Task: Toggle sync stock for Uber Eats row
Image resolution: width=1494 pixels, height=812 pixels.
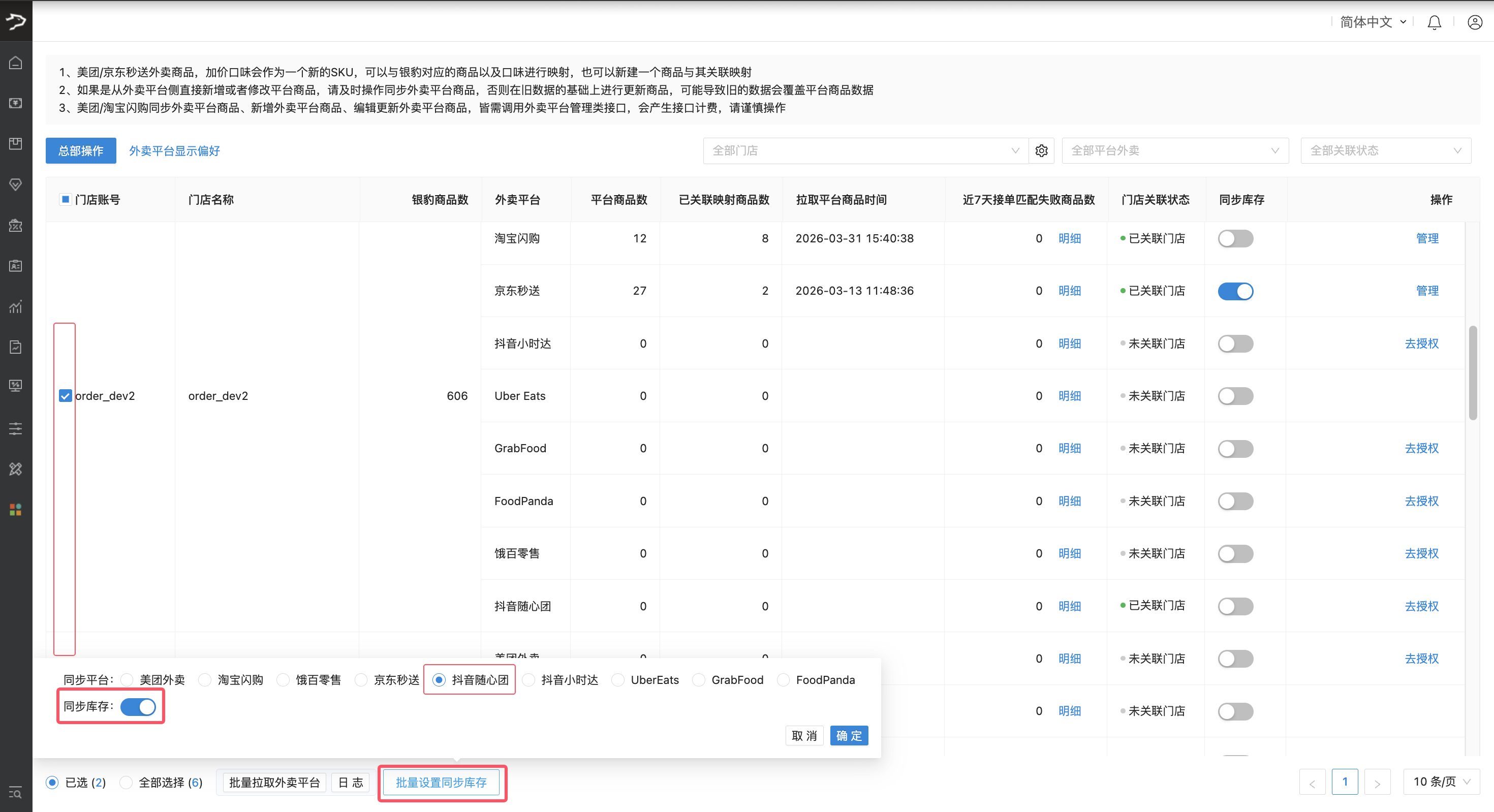Action: 1235,396
